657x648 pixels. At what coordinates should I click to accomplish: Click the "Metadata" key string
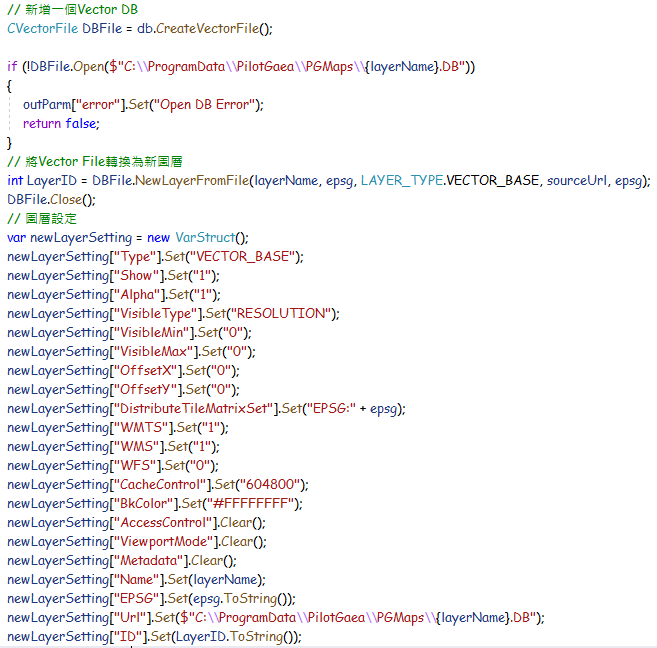point(150,560)
